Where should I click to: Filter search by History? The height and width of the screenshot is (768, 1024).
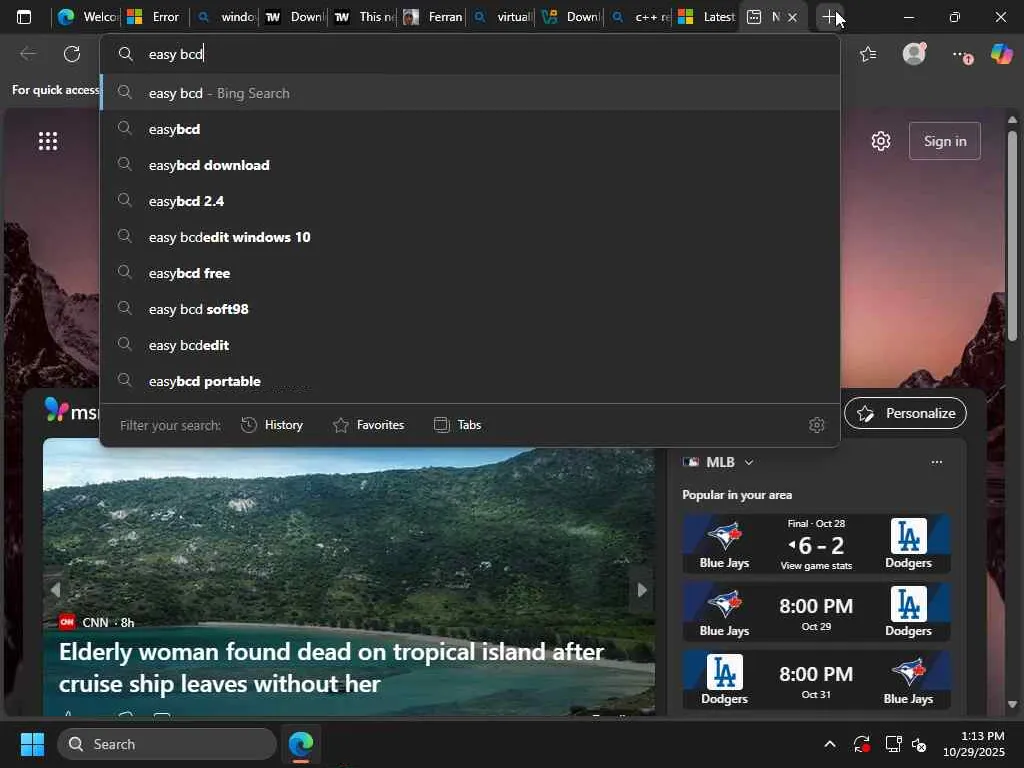(272, 425)
